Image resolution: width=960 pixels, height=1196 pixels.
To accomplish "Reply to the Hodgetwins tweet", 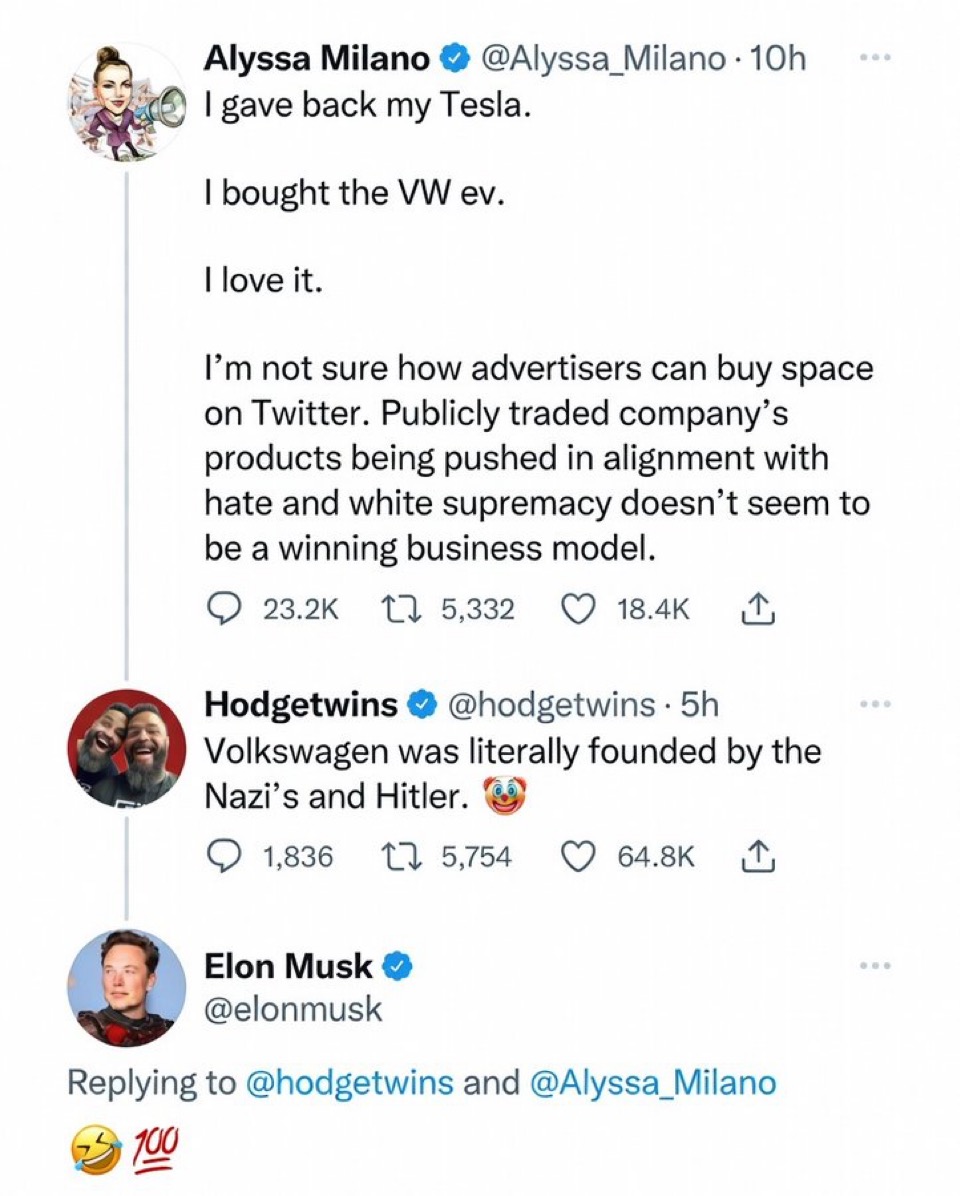I will tap(223, 856).
